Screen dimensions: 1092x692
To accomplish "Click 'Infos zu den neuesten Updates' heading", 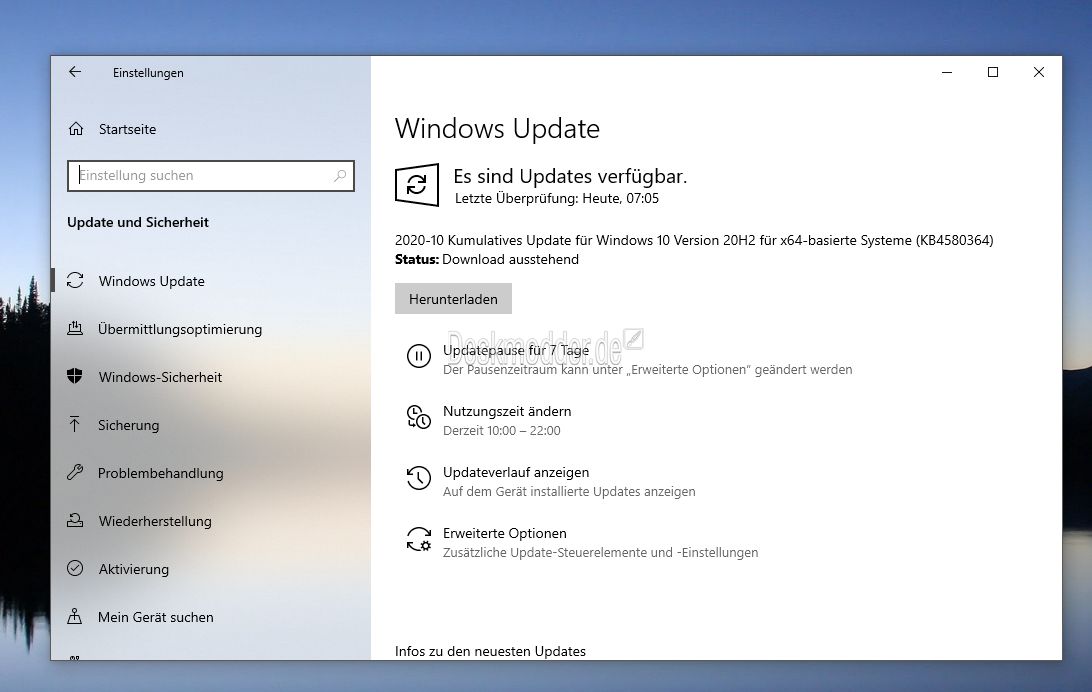I will click(490, 652).
